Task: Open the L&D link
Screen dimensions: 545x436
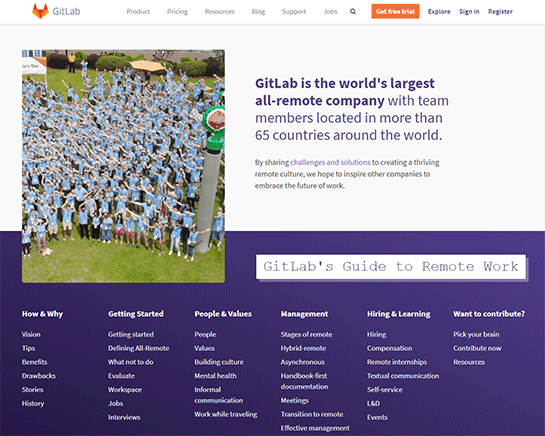Action: (x=373, y=403)
